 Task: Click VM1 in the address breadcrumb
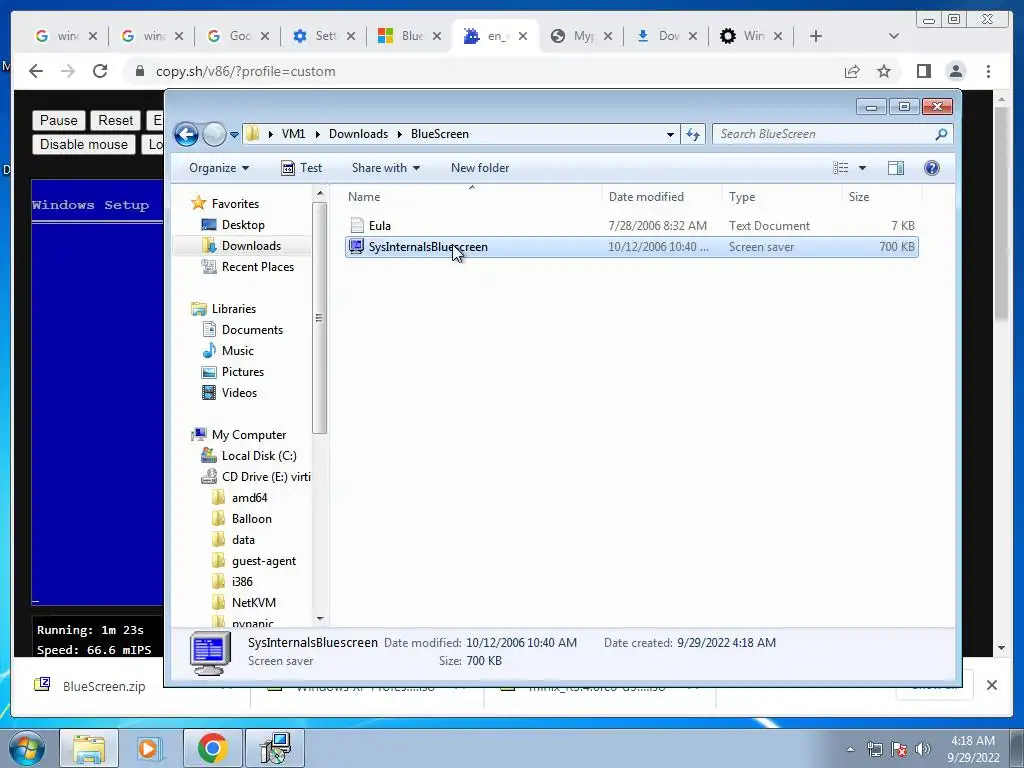click(x=293, y=134)
